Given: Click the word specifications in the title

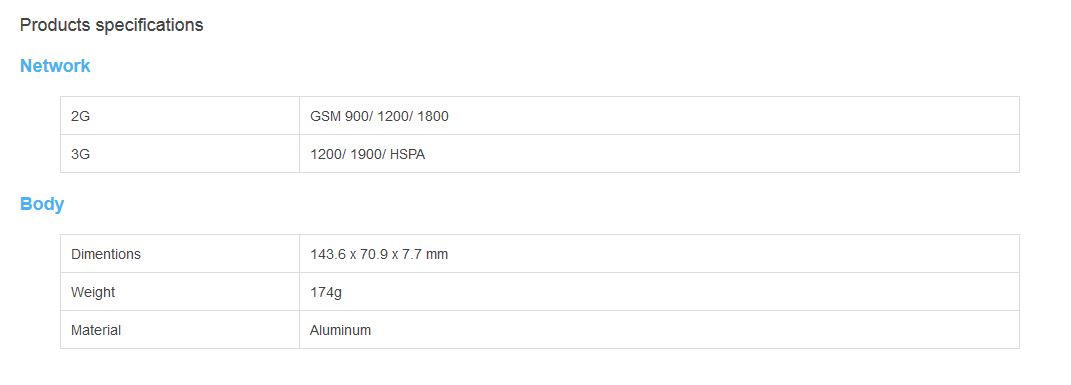Looking at the screenshot, I should pos(150,25).
